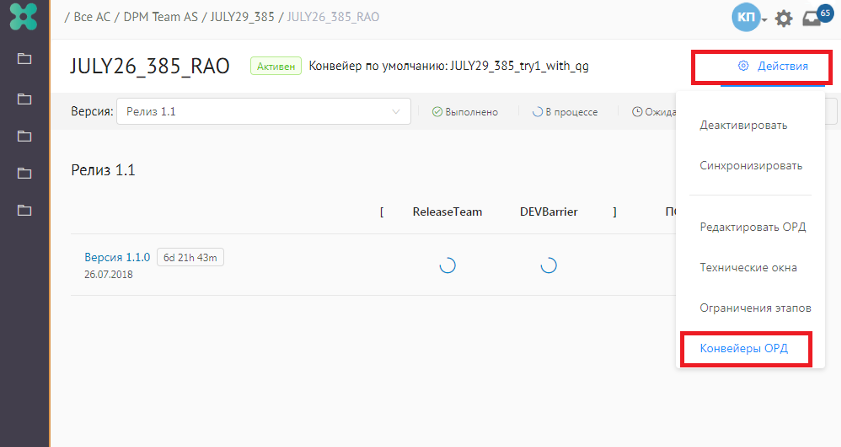Toggle the "Выполнено" status filter
This screenshot has height=447, width=841.
[x=465, y=112]
